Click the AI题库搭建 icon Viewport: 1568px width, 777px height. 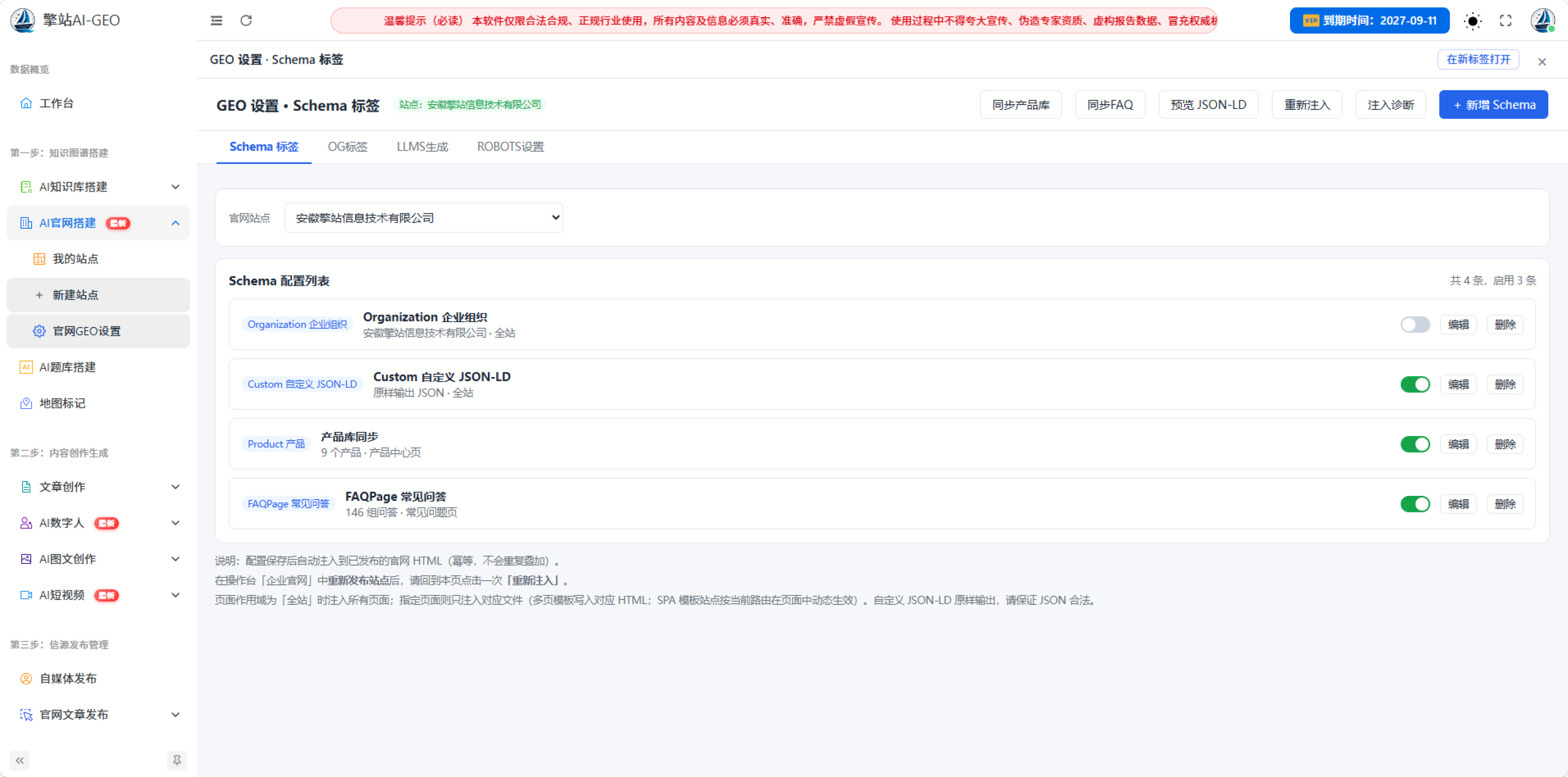pyautogui.click(x=26, y=367)
